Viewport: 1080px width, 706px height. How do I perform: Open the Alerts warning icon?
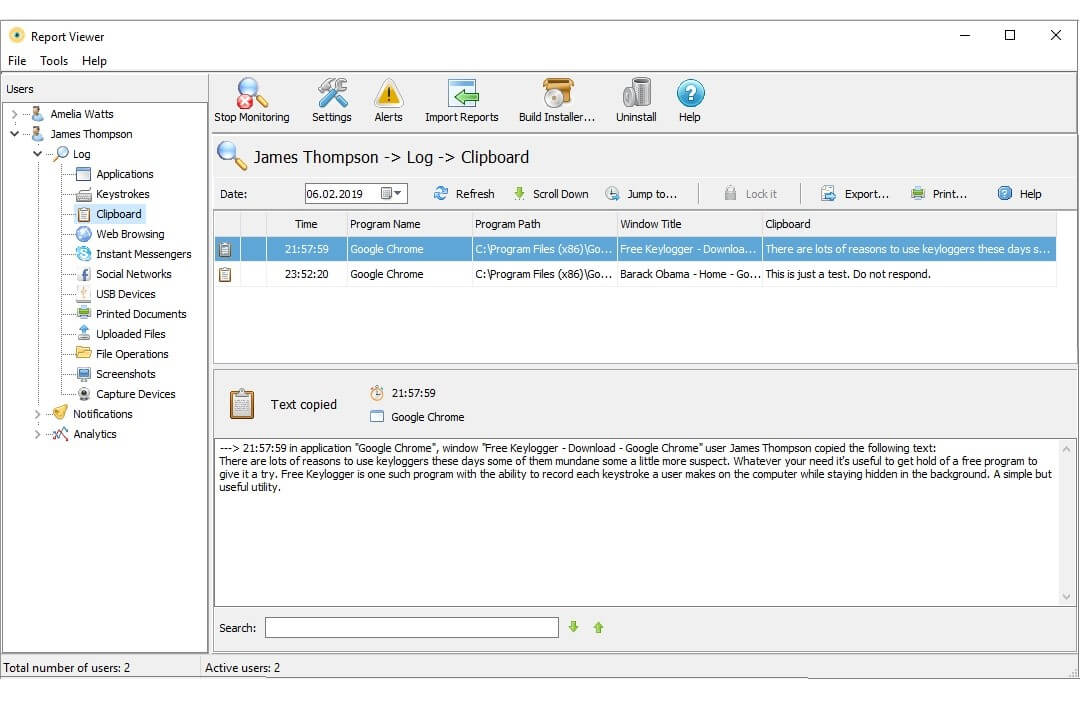388,94
